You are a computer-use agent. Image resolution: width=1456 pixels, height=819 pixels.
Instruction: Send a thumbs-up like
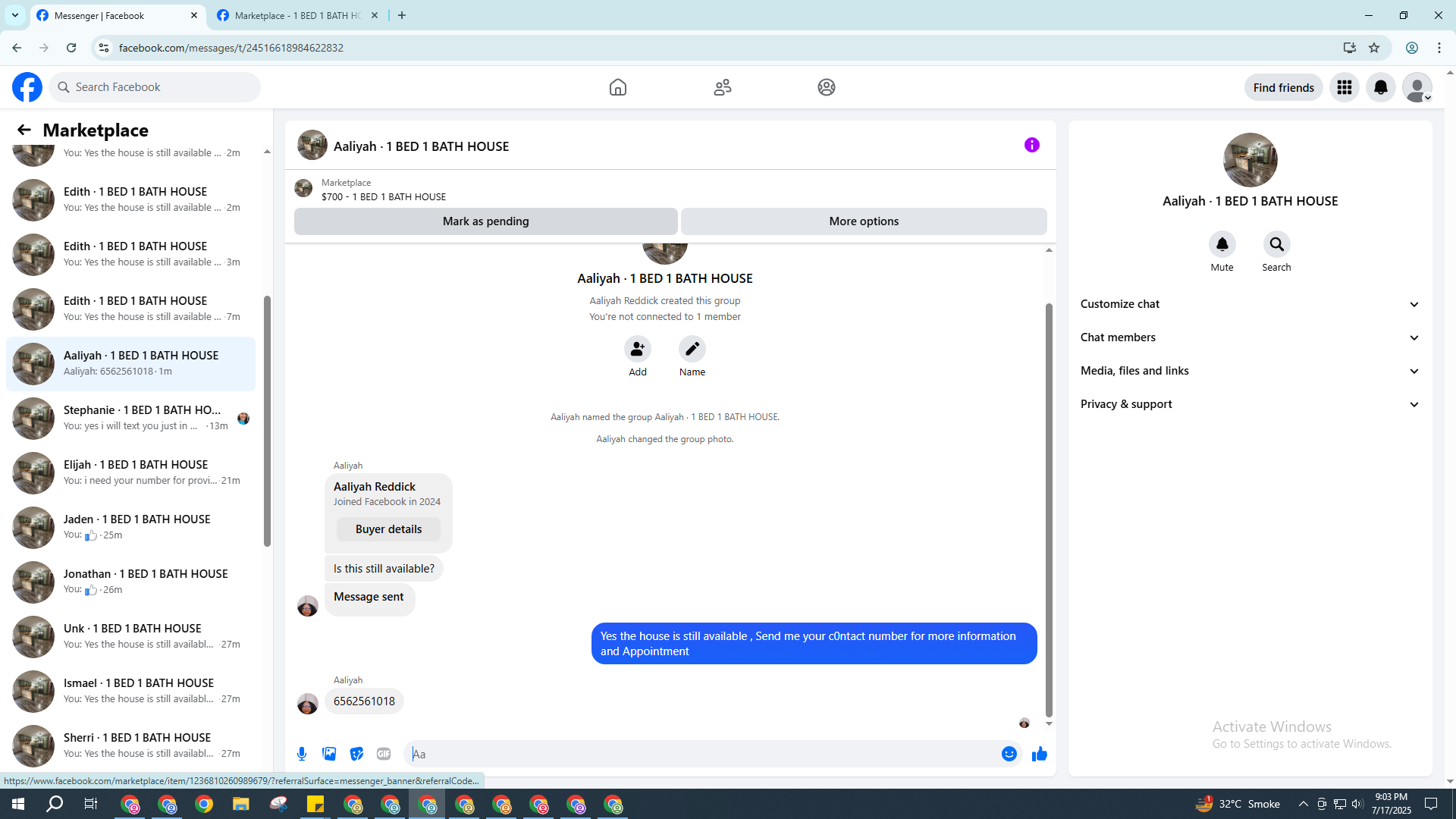click(1040, 754)
